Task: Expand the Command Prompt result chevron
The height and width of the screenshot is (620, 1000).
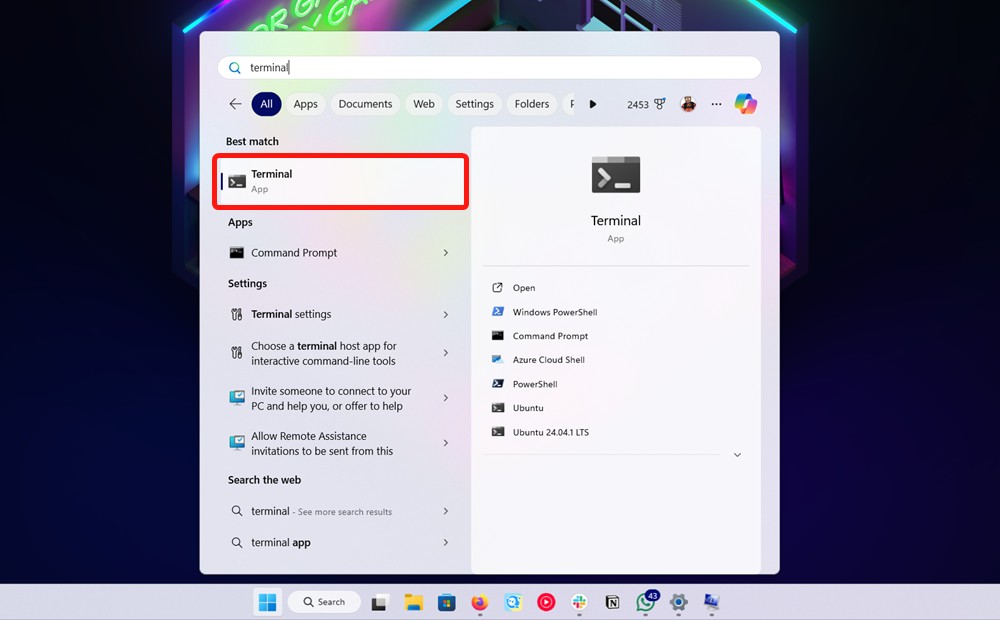Action: tap(446, 253)
